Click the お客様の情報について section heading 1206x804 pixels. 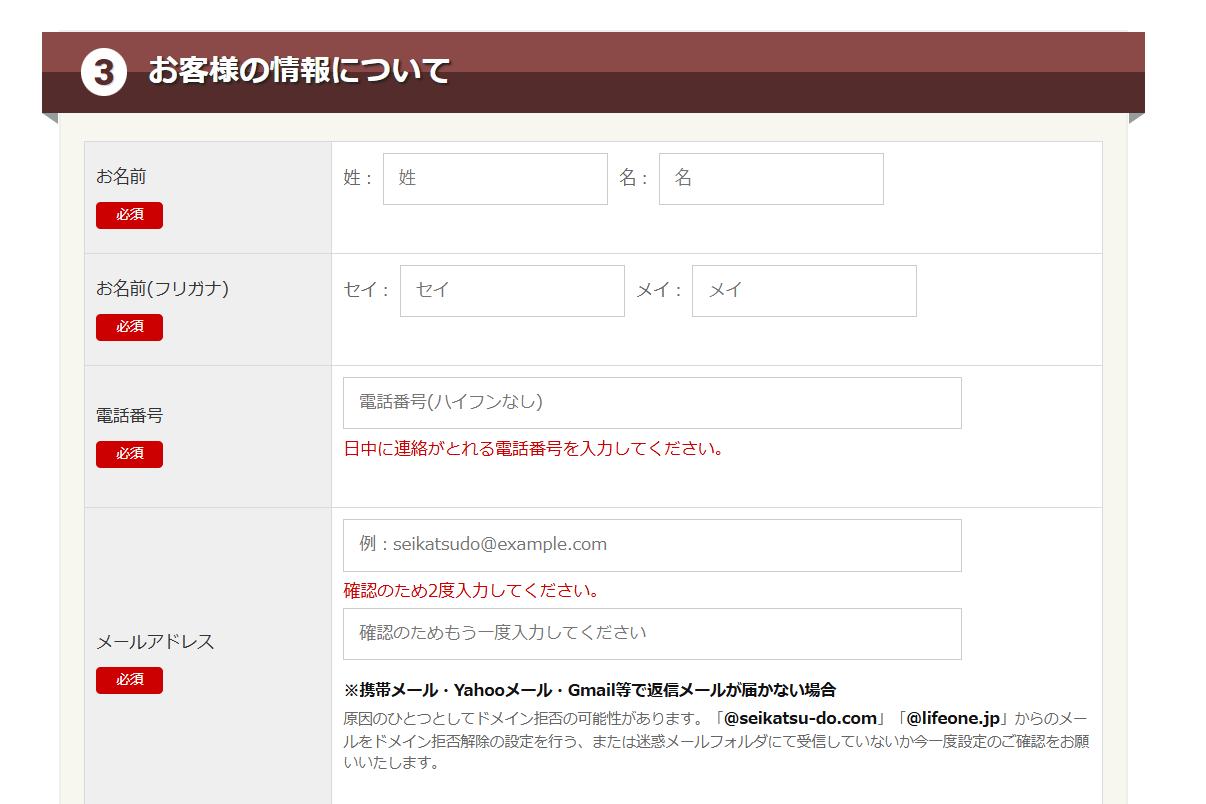point(299,71)
